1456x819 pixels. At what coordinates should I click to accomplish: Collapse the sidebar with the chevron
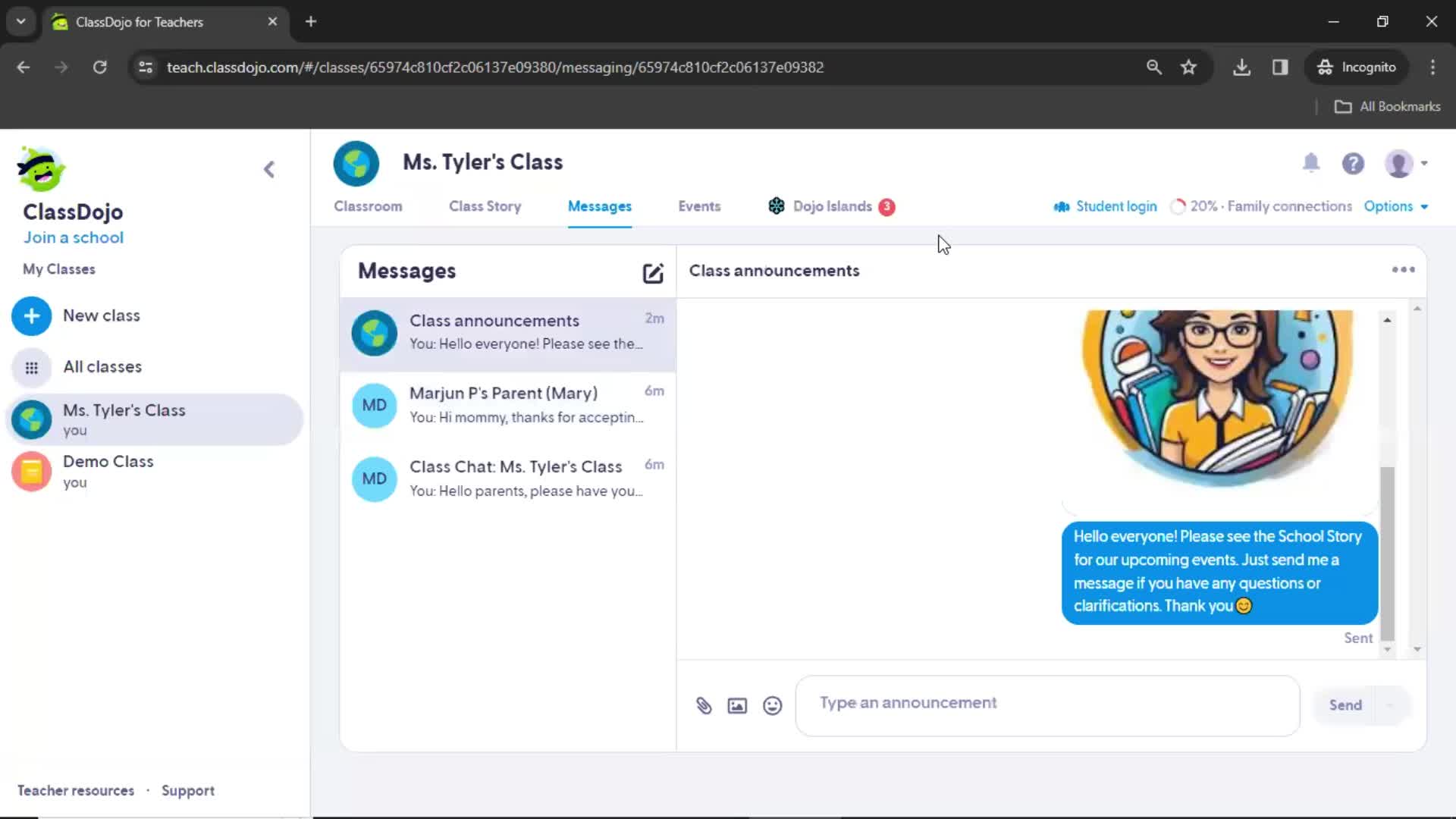click(269, 169)
